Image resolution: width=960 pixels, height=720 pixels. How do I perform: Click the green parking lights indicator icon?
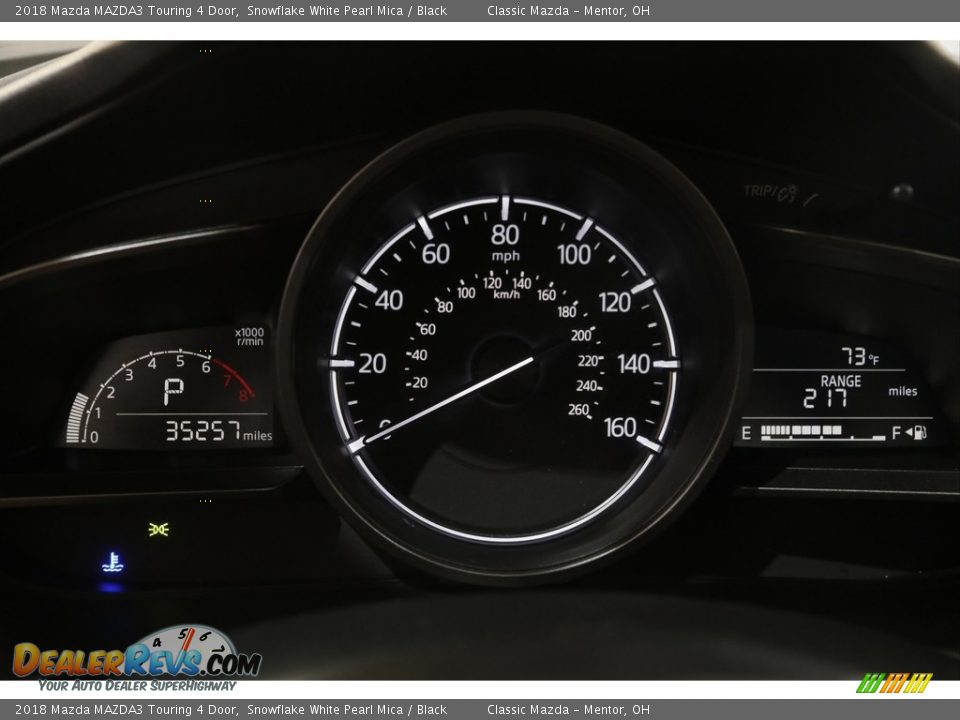[x=158, y=529]
